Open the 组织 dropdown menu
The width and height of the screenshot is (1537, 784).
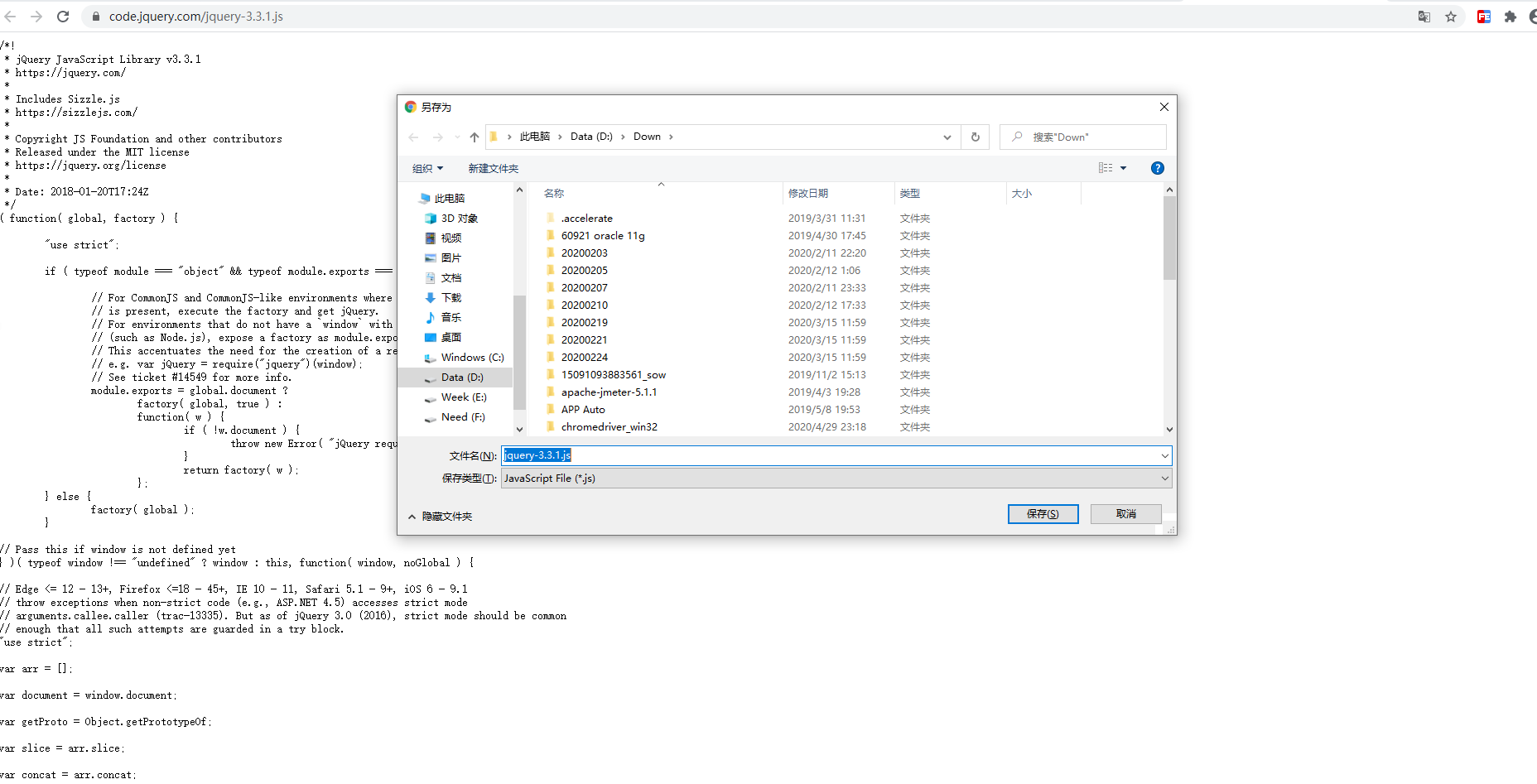coord(428,169)
